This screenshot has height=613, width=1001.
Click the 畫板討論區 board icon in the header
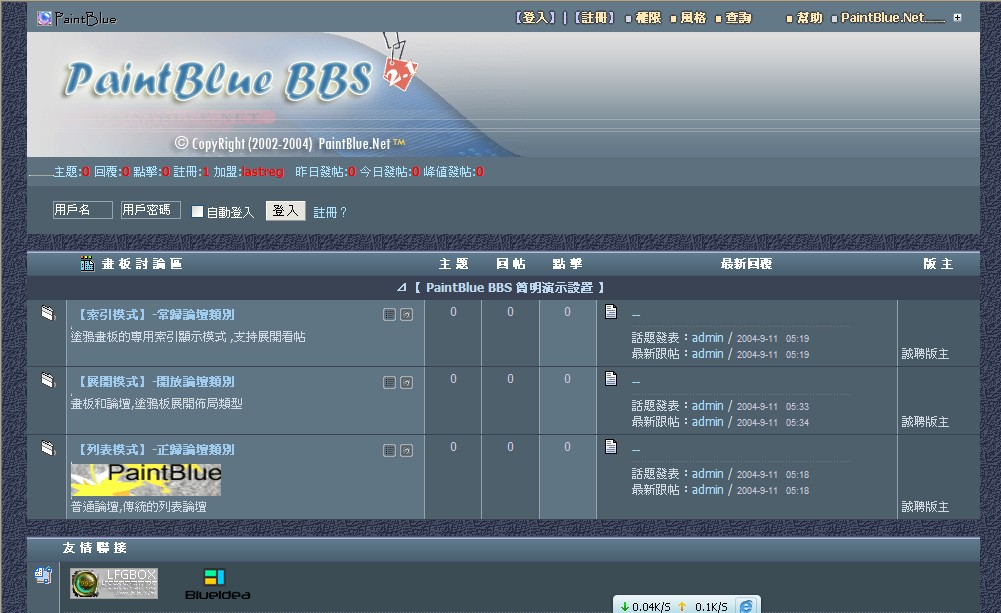[87, 263]
